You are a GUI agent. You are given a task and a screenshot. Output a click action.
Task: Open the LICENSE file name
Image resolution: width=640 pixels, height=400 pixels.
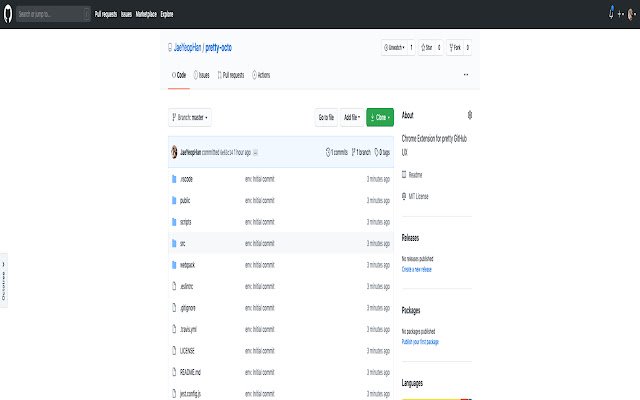click(x=187, y=351)
